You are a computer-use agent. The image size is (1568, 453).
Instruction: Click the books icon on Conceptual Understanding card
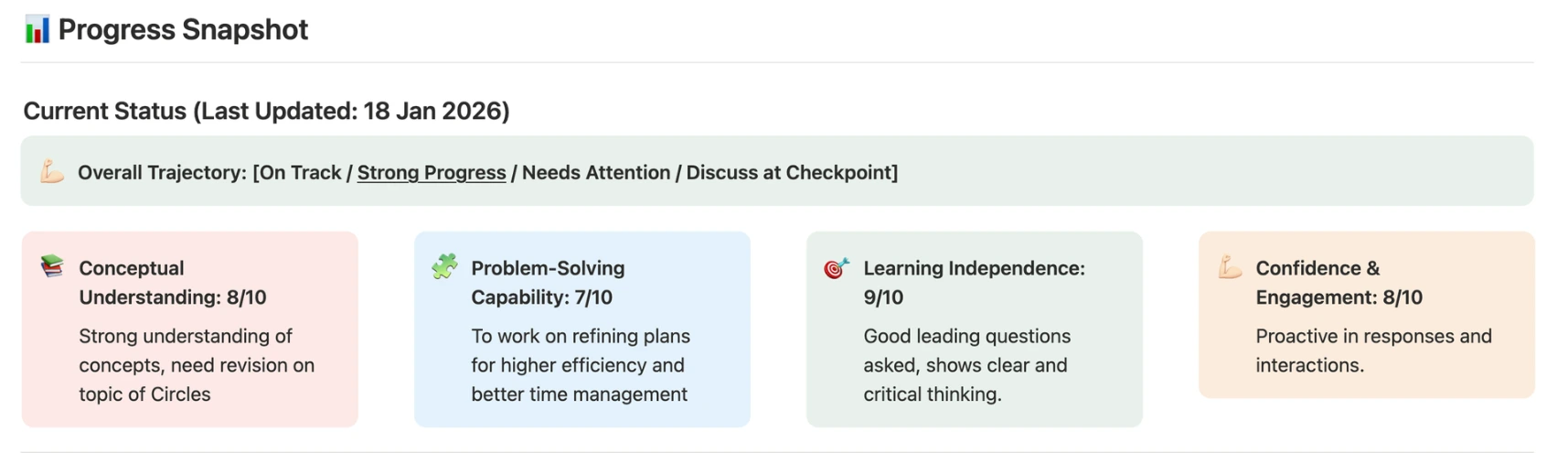[x=52, y=266]
